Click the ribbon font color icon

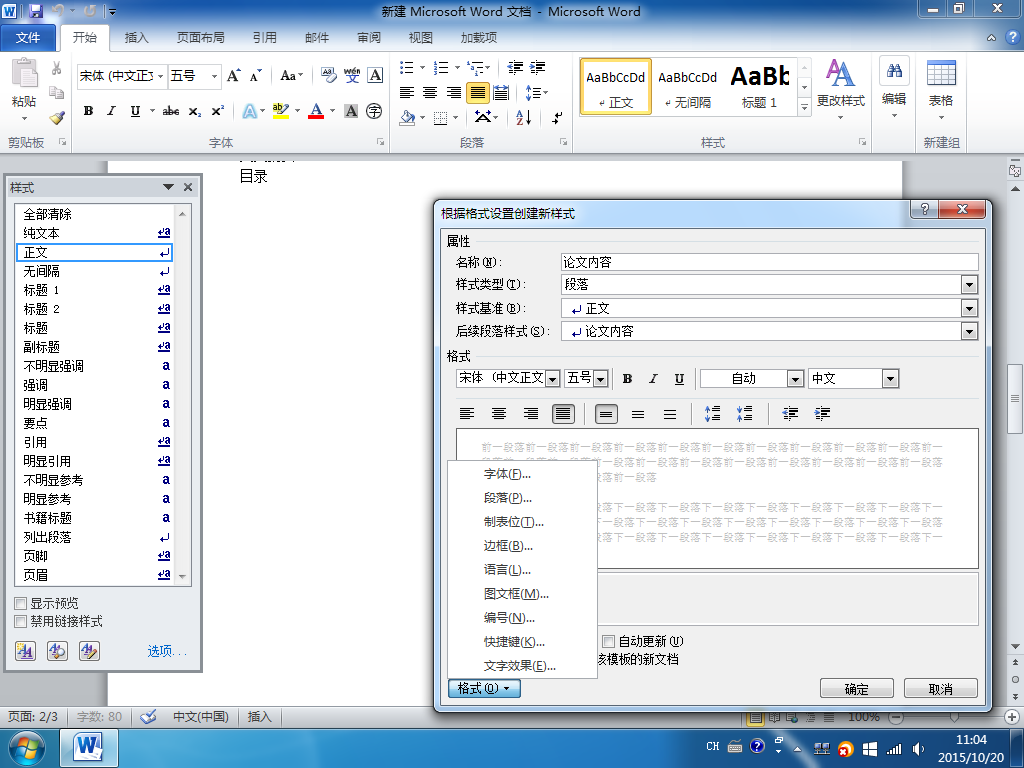(x=316, y=111)
